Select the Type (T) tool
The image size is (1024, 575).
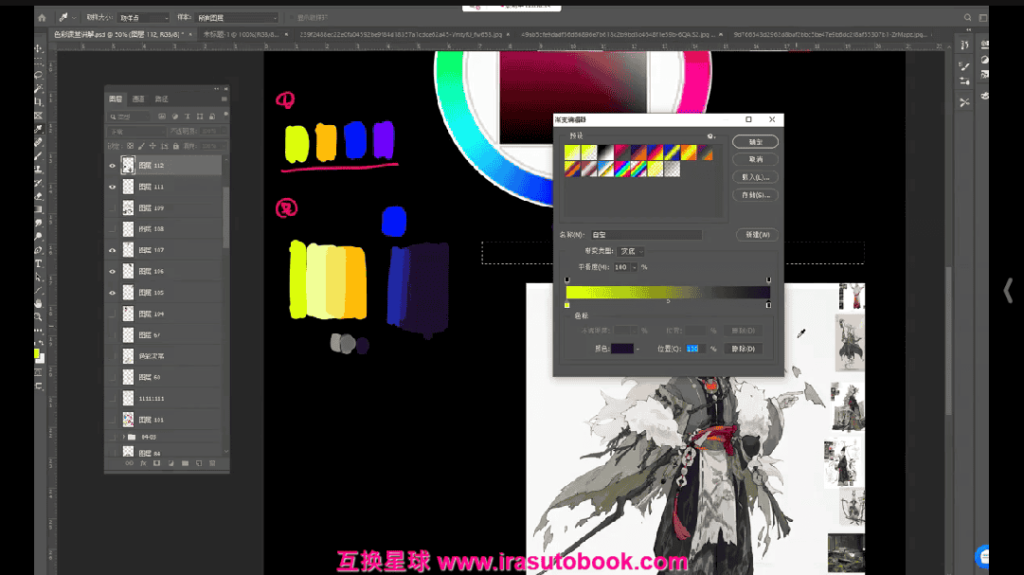coord(39,263)
